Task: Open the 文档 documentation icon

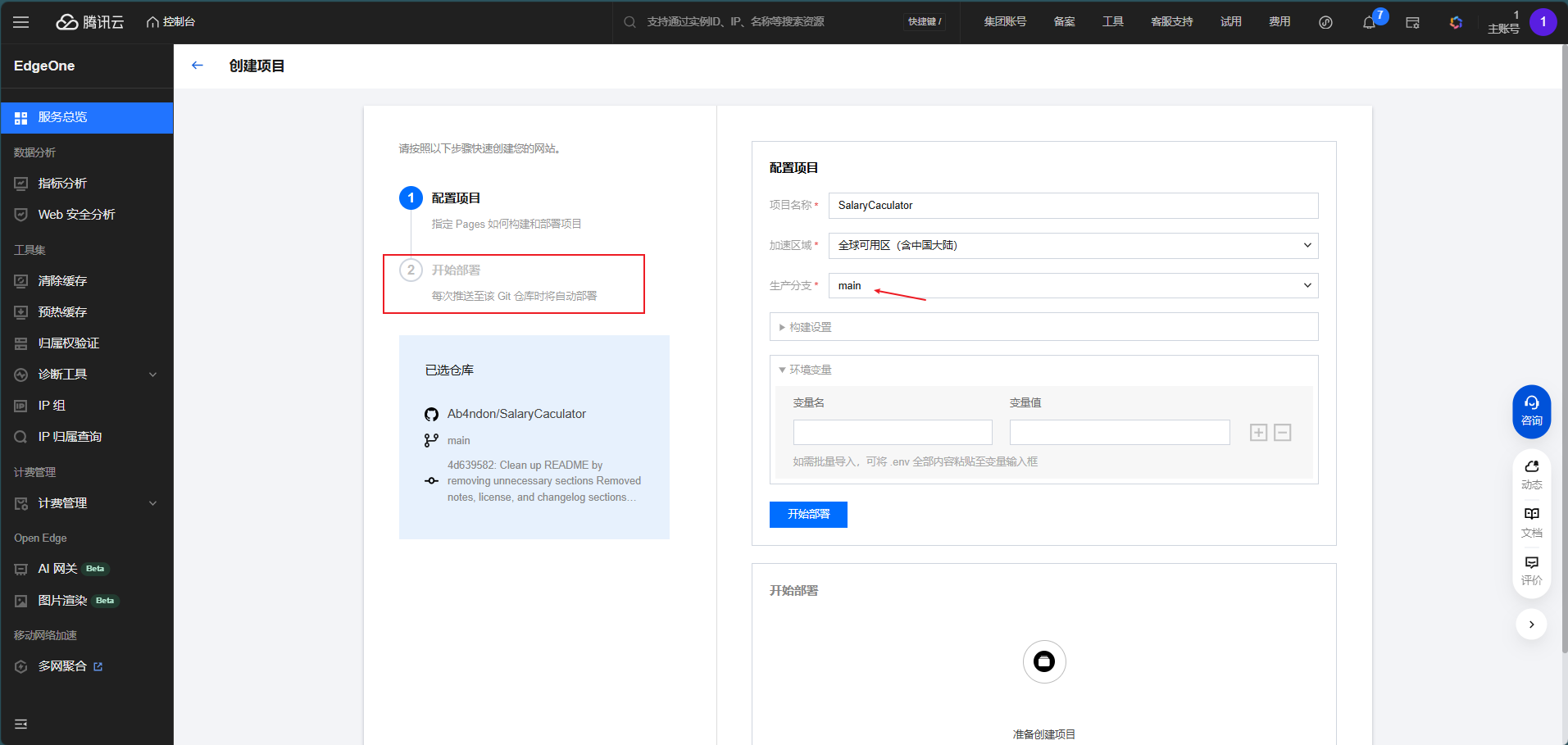Action: (1531, 521)
